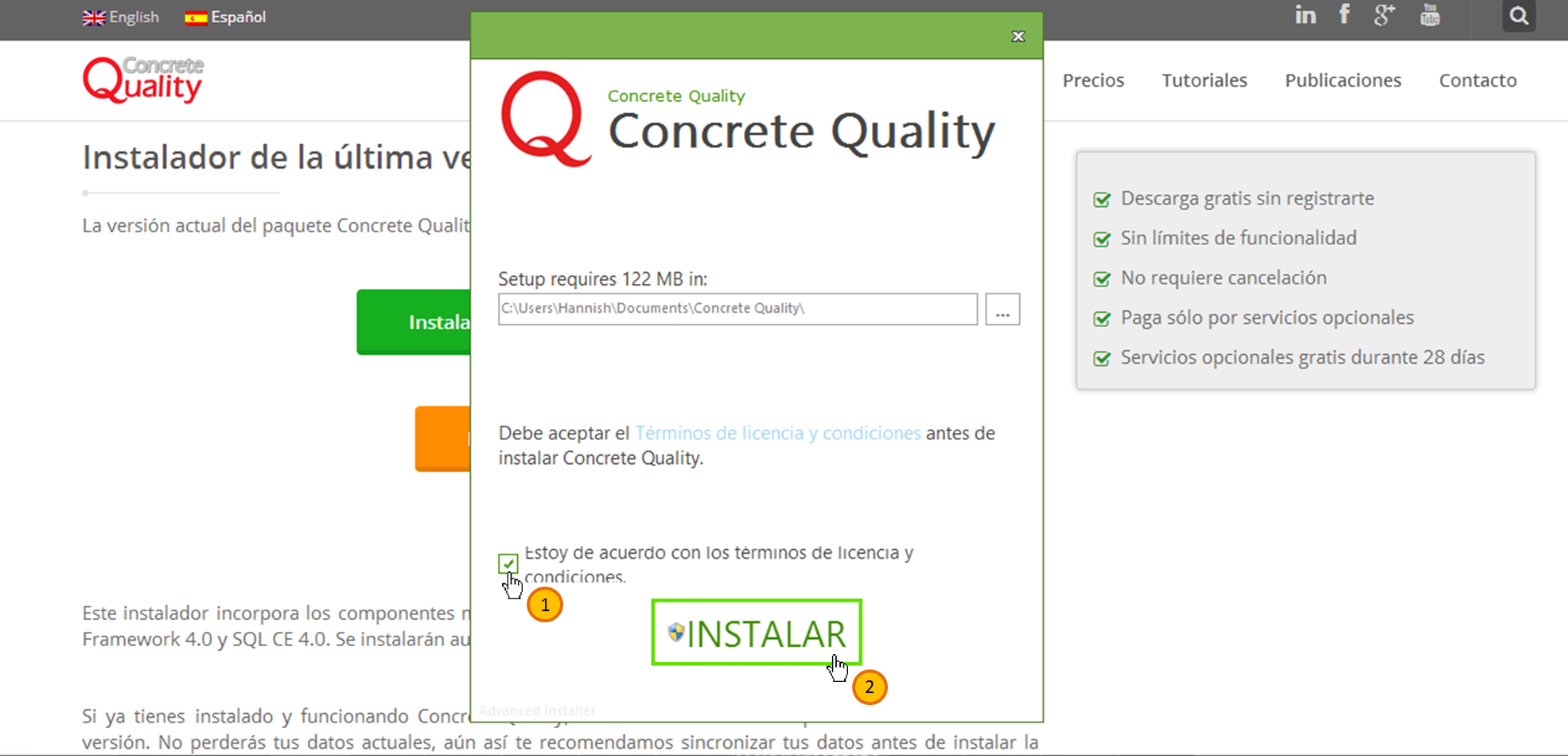Open the Google Plus icon
The image size is (1568, 756).
[x=1385, y=15]
